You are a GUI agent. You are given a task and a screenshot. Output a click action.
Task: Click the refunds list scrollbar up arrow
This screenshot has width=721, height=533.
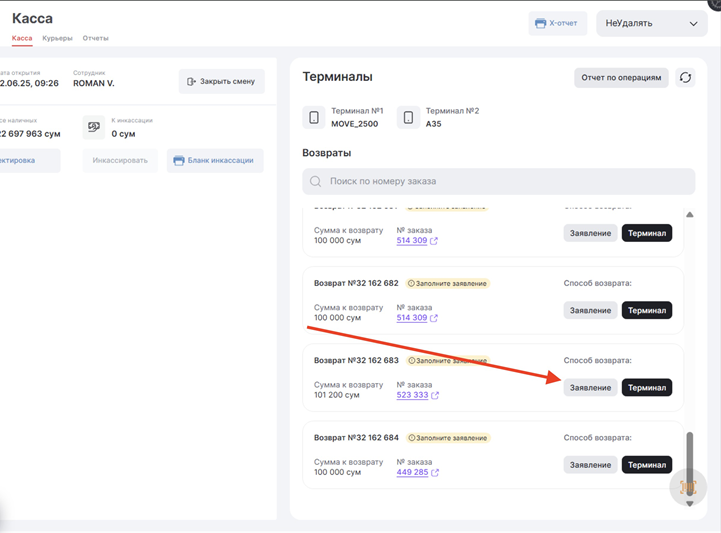pyautogui.click(x=689, y=214)
